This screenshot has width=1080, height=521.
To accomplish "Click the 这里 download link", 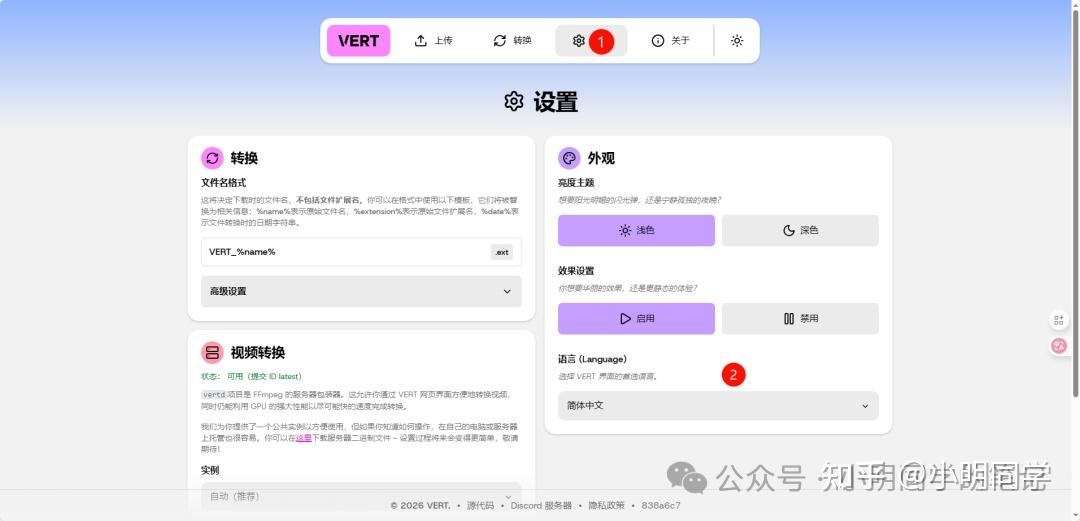I will pos(304,437).
